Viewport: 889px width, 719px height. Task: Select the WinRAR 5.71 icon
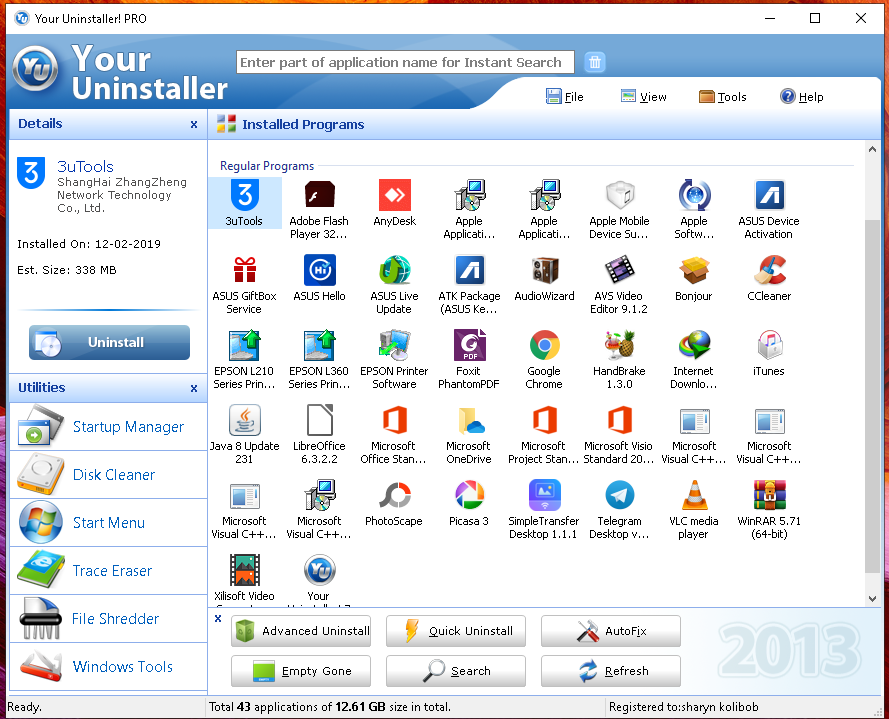[769, 495]
